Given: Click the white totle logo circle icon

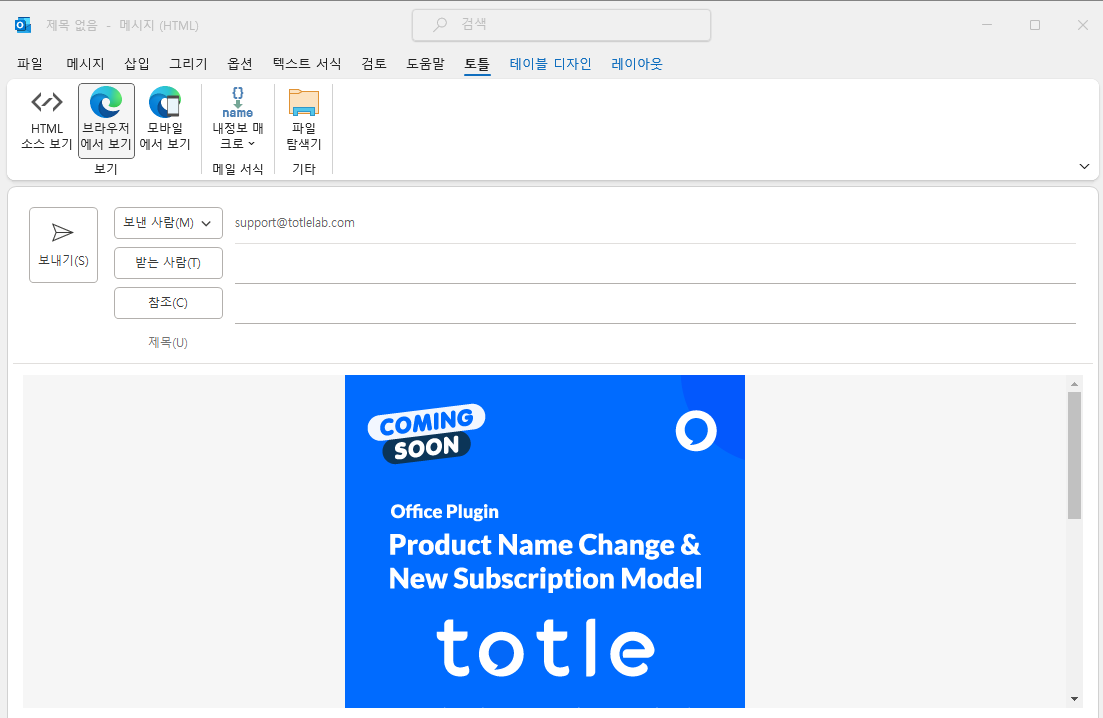Looking at the screenshot, I should click(696, 430).
